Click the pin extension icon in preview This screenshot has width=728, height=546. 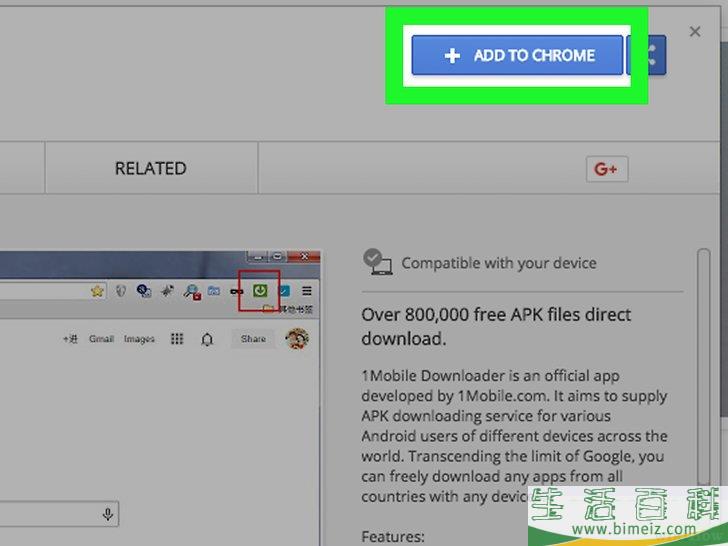(167, 291)
